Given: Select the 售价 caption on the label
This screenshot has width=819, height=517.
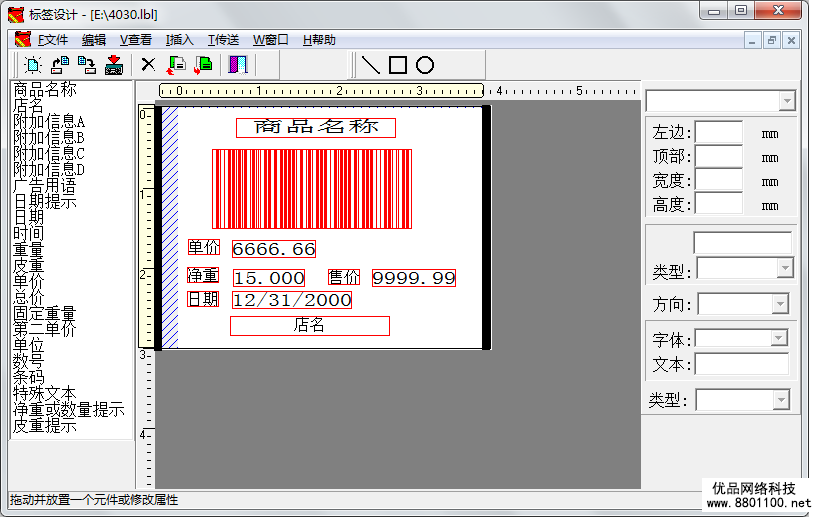Looking at the screenshot, I should click(x=344, y=277).
